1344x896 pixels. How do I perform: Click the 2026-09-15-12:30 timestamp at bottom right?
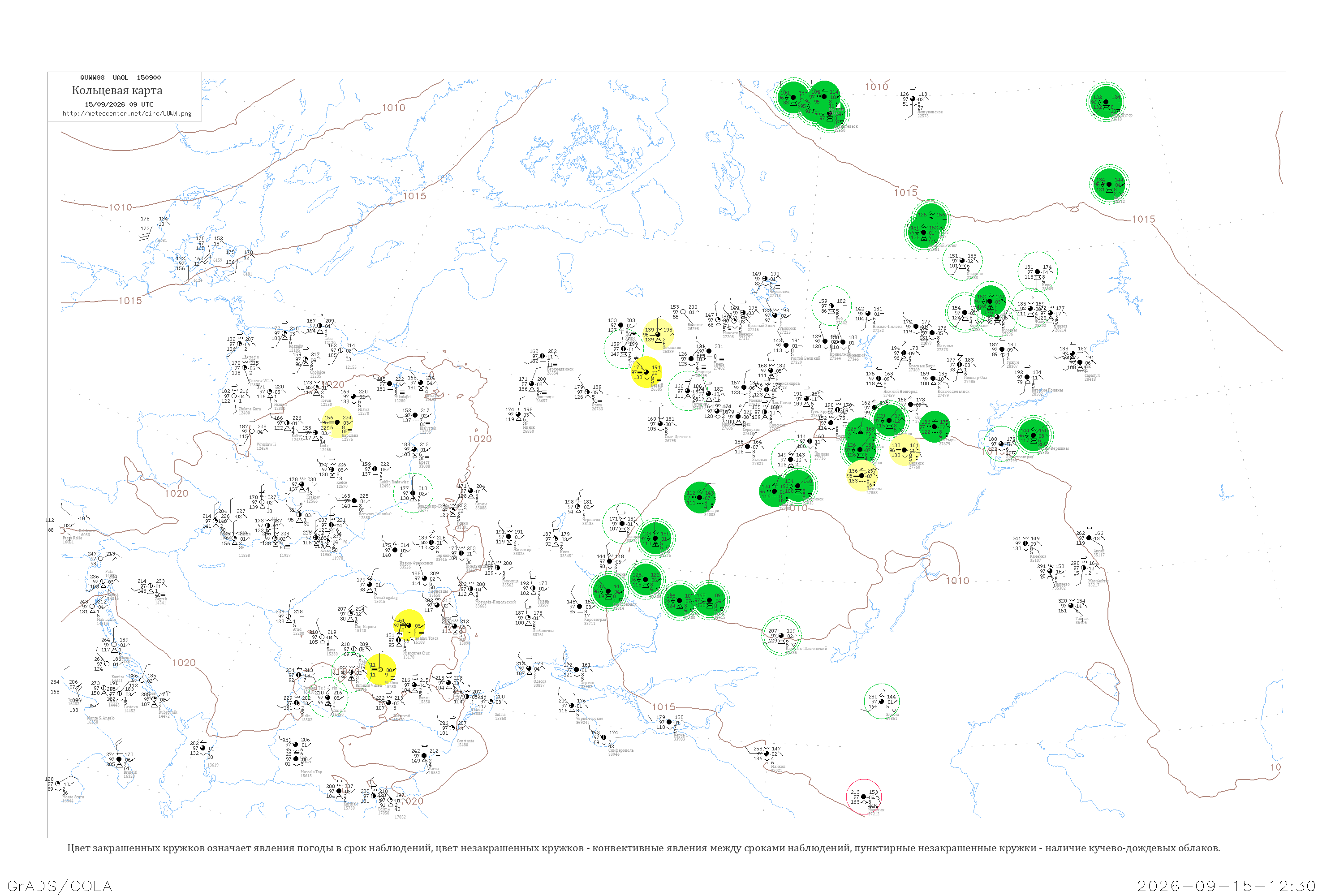coord(1226,886)
